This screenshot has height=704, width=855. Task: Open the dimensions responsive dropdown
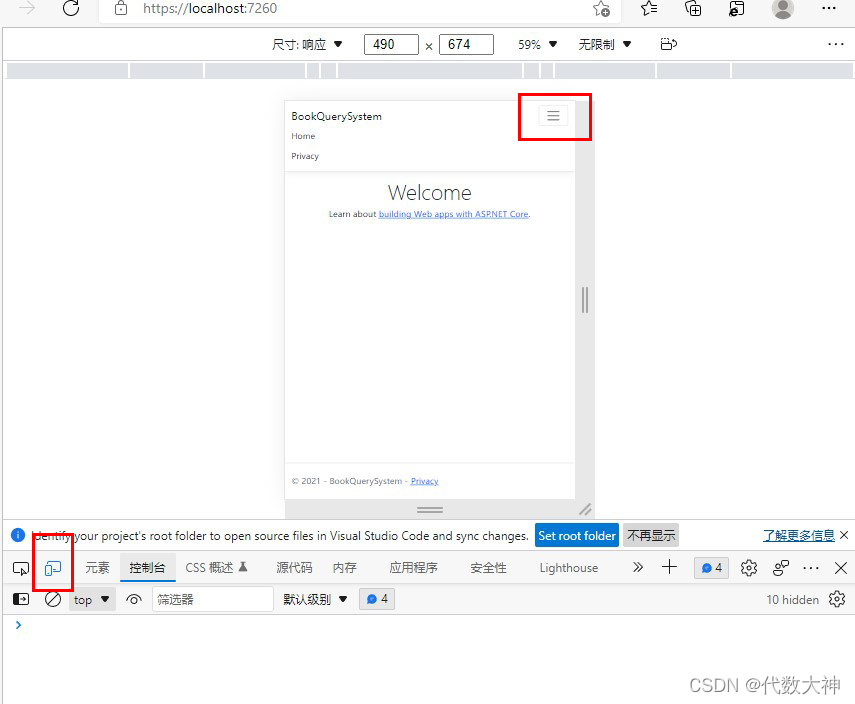[307, 44]
